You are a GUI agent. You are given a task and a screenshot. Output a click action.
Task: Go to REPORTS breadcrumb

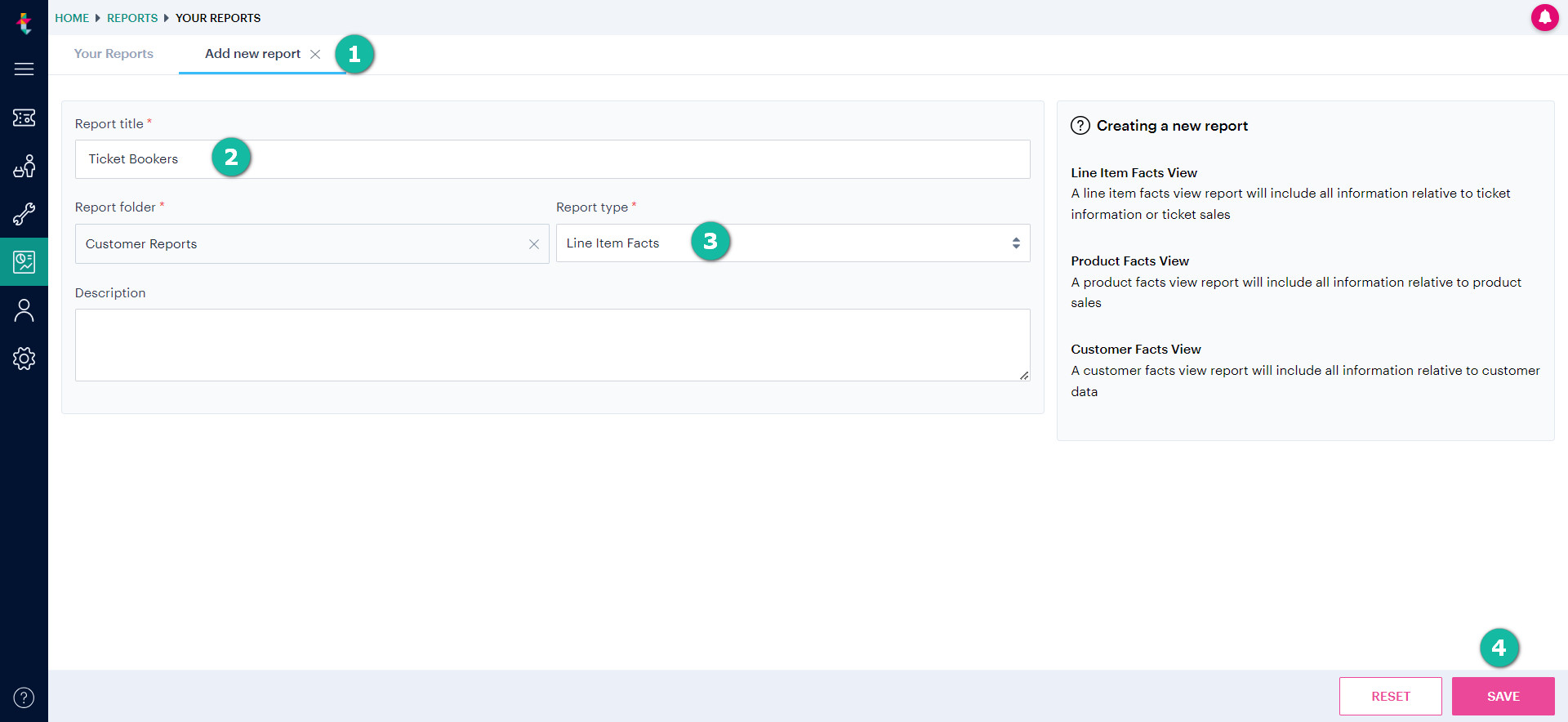pos(132,18)
